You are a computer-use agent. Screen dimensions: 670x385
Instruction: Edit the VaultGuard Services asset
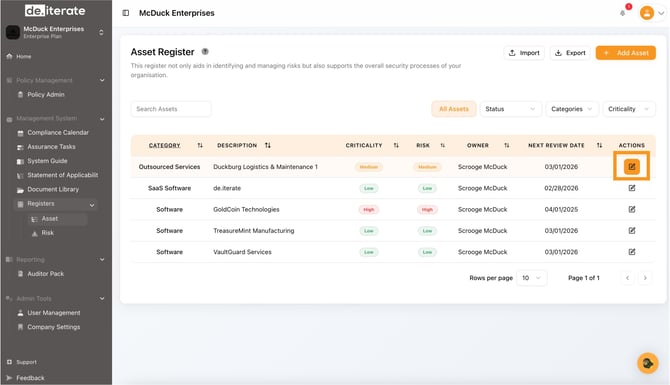click(x=632, y=252)
